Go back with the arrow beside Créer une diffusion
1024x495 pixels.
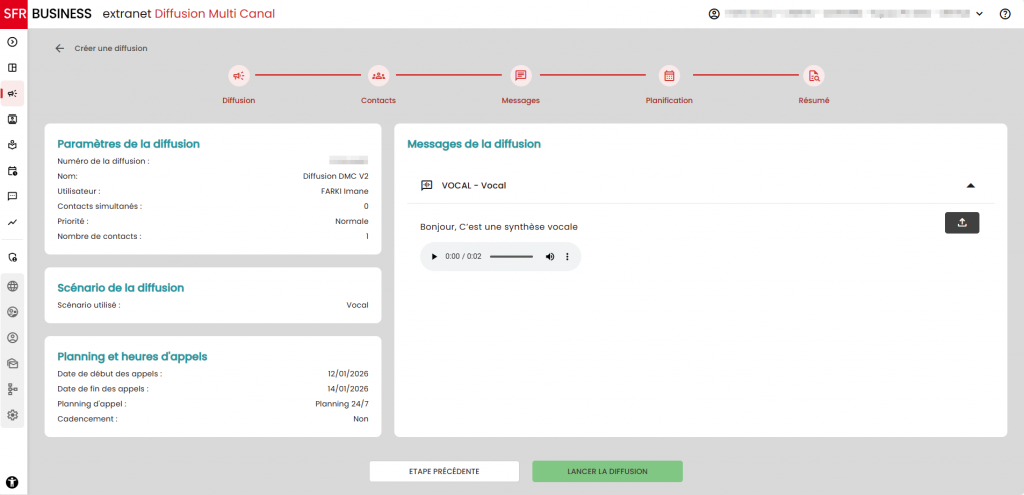[60, 48]
